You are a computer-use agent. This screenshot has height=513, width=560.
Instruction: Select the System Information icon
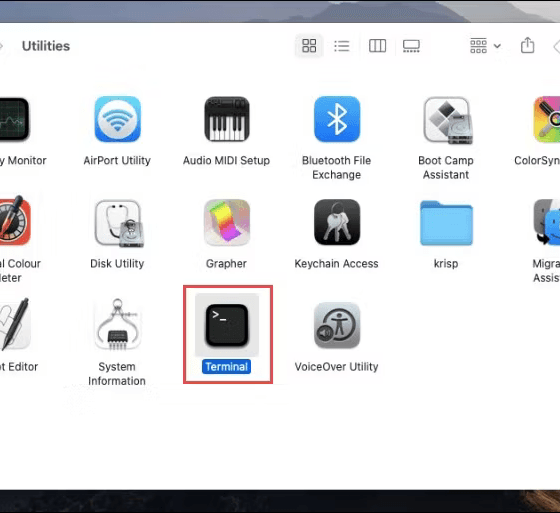point(118,324)
